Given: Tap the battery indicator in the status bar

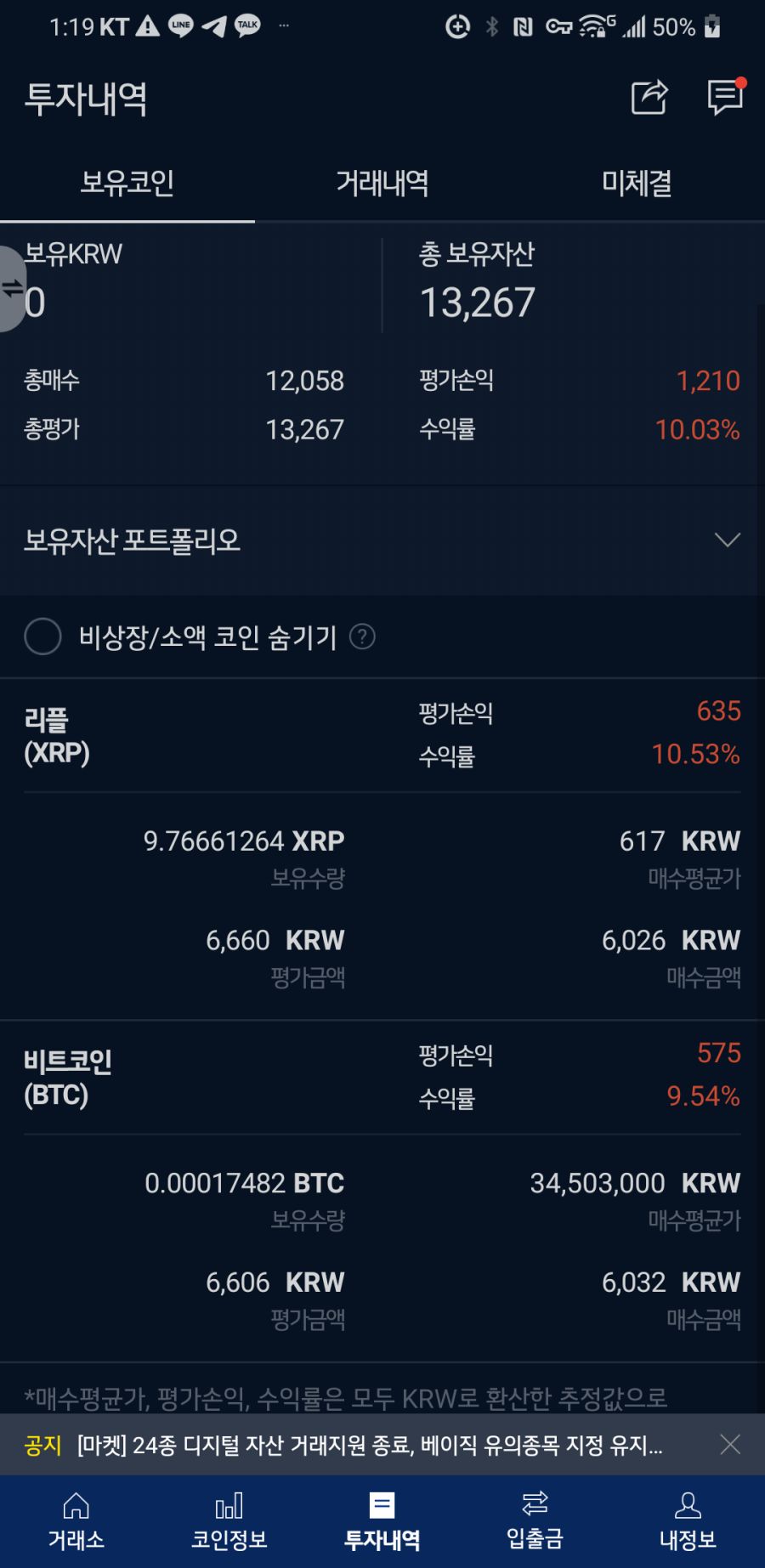Looking at the screenshot, I should [712, 27].
